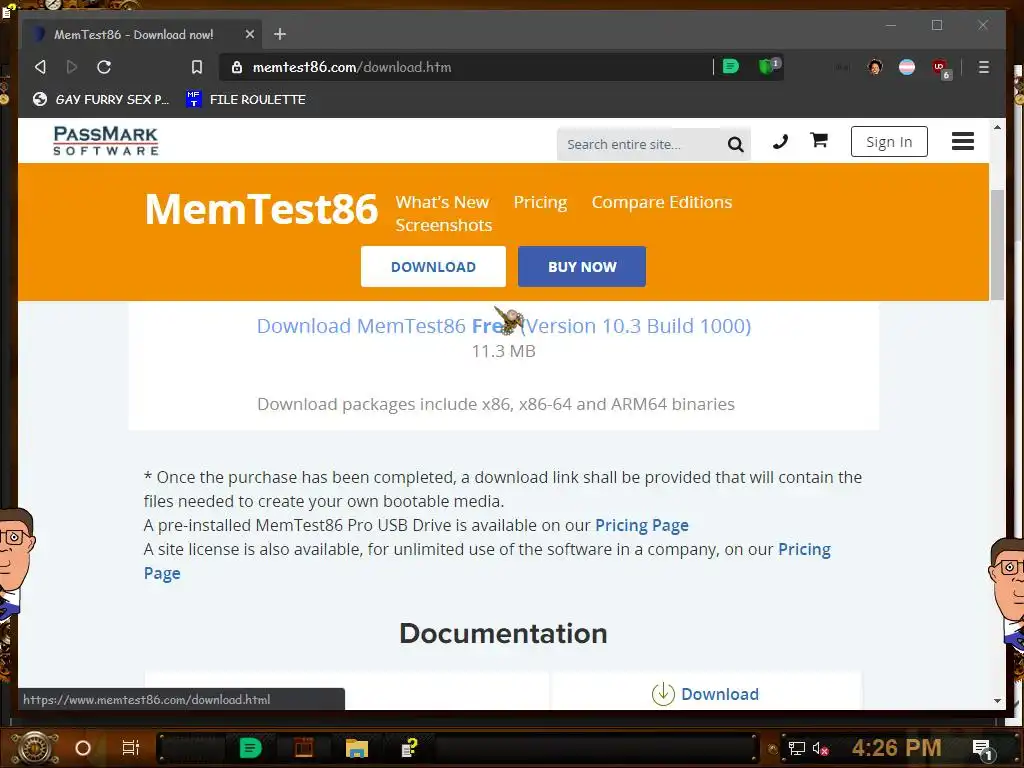1024x768 pixels.
Task: Open Cortana circle on the taskbar
Action: 83,748
